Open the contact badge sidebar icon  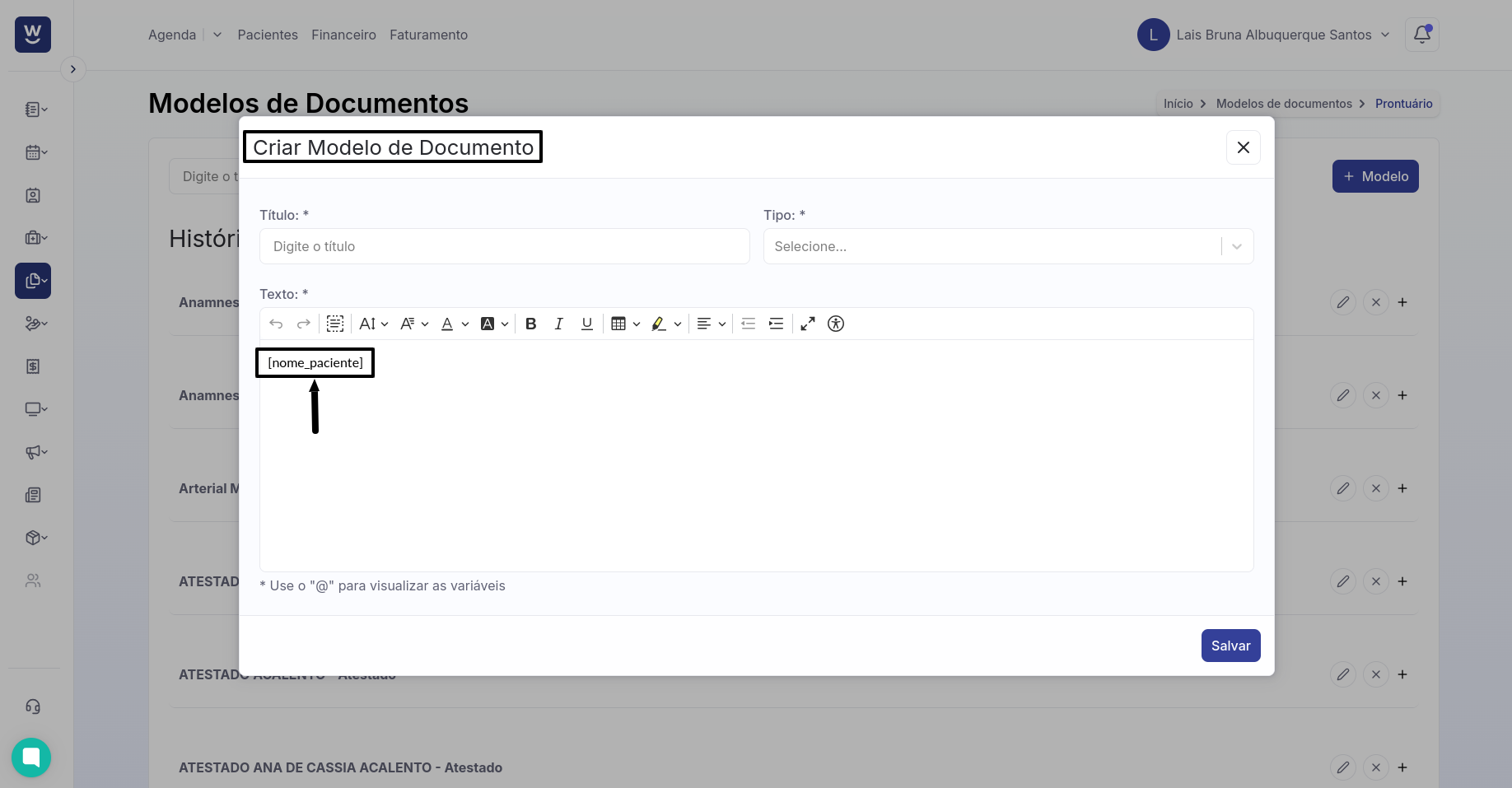pyautogui.click(x=33, y=195)
